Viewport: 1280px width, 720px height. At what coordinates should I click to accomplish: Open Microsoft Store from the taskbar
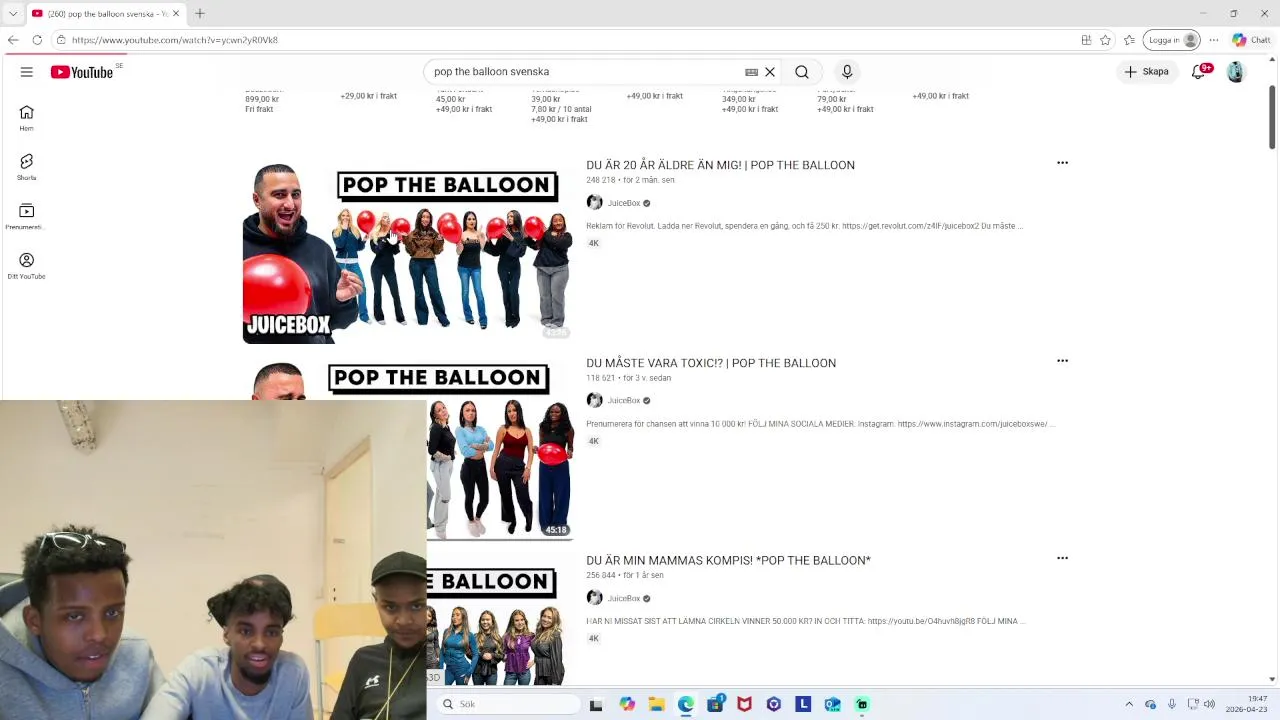[x=715, y=704]
